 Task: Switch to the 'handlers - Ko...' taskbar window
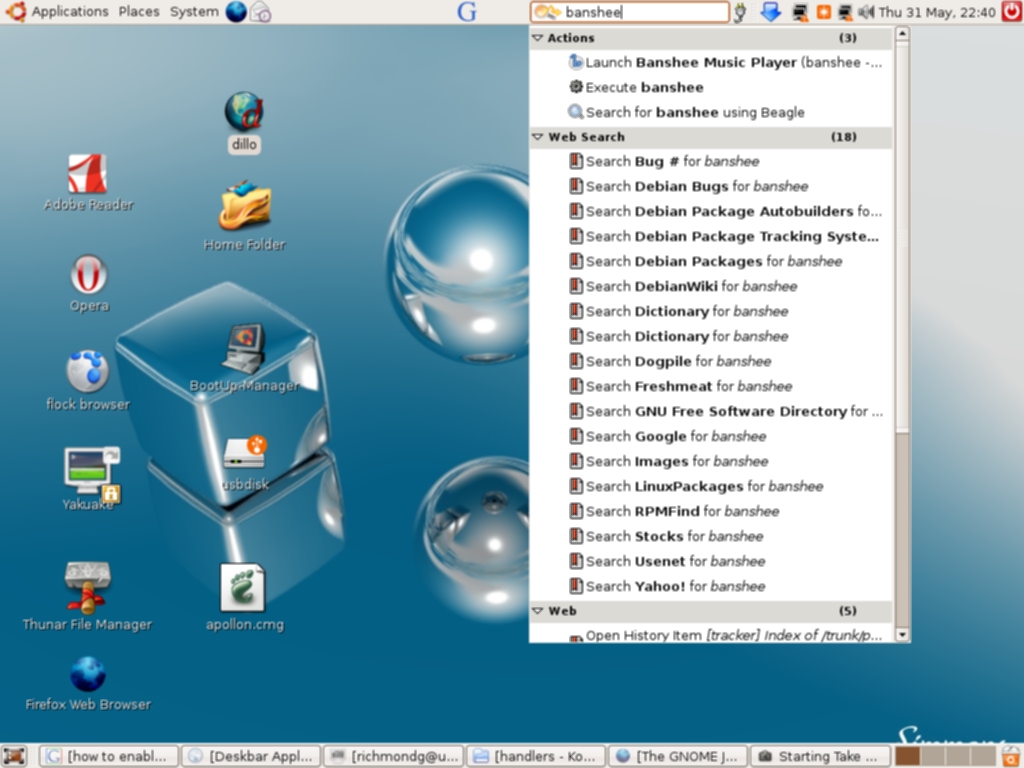[x=536, y=756]
